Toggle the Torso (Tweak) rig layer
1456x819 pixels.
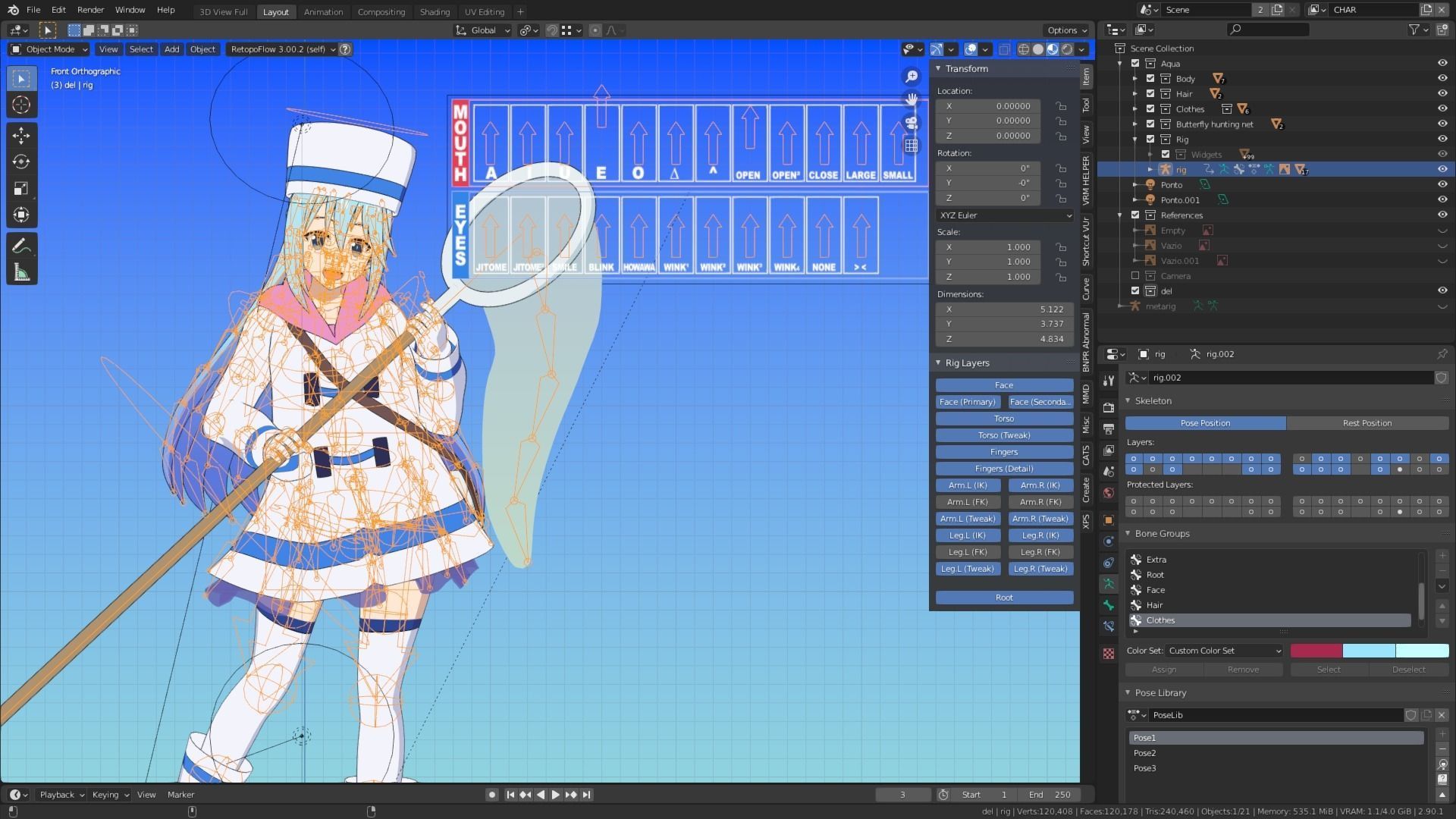pos(1004,435)
